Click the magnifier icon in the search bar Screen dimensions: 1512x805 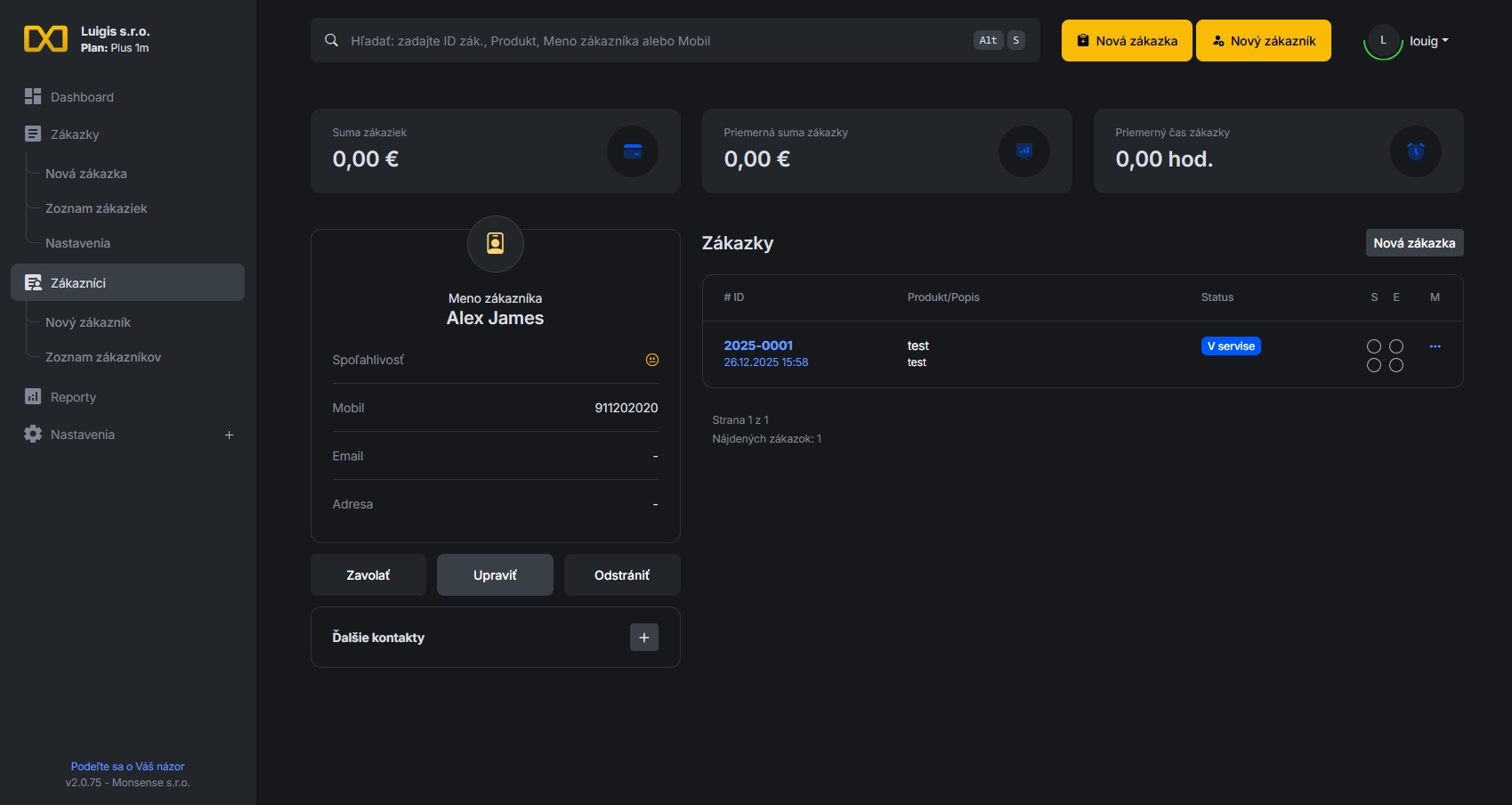click(x=330, y=40)
